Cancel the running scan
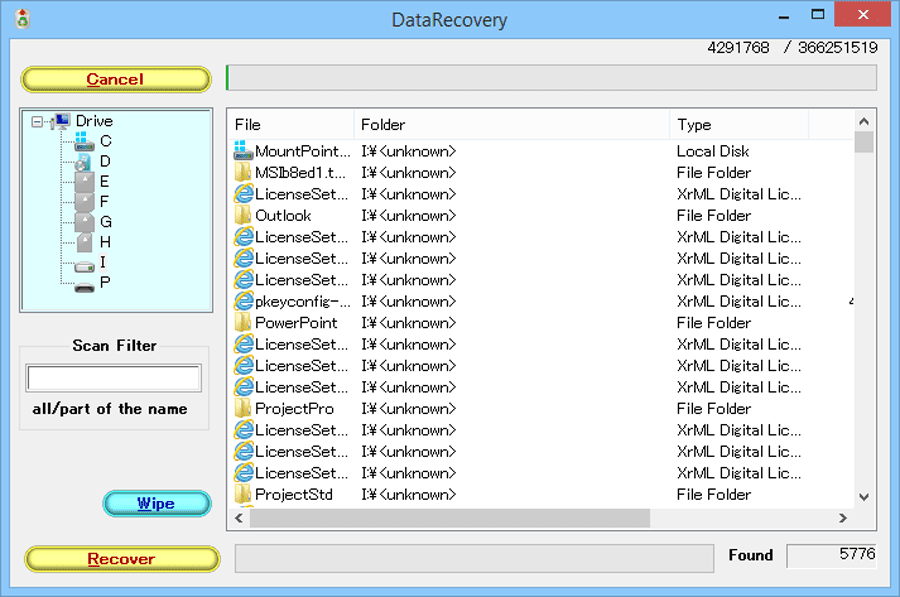 (115, 79)
